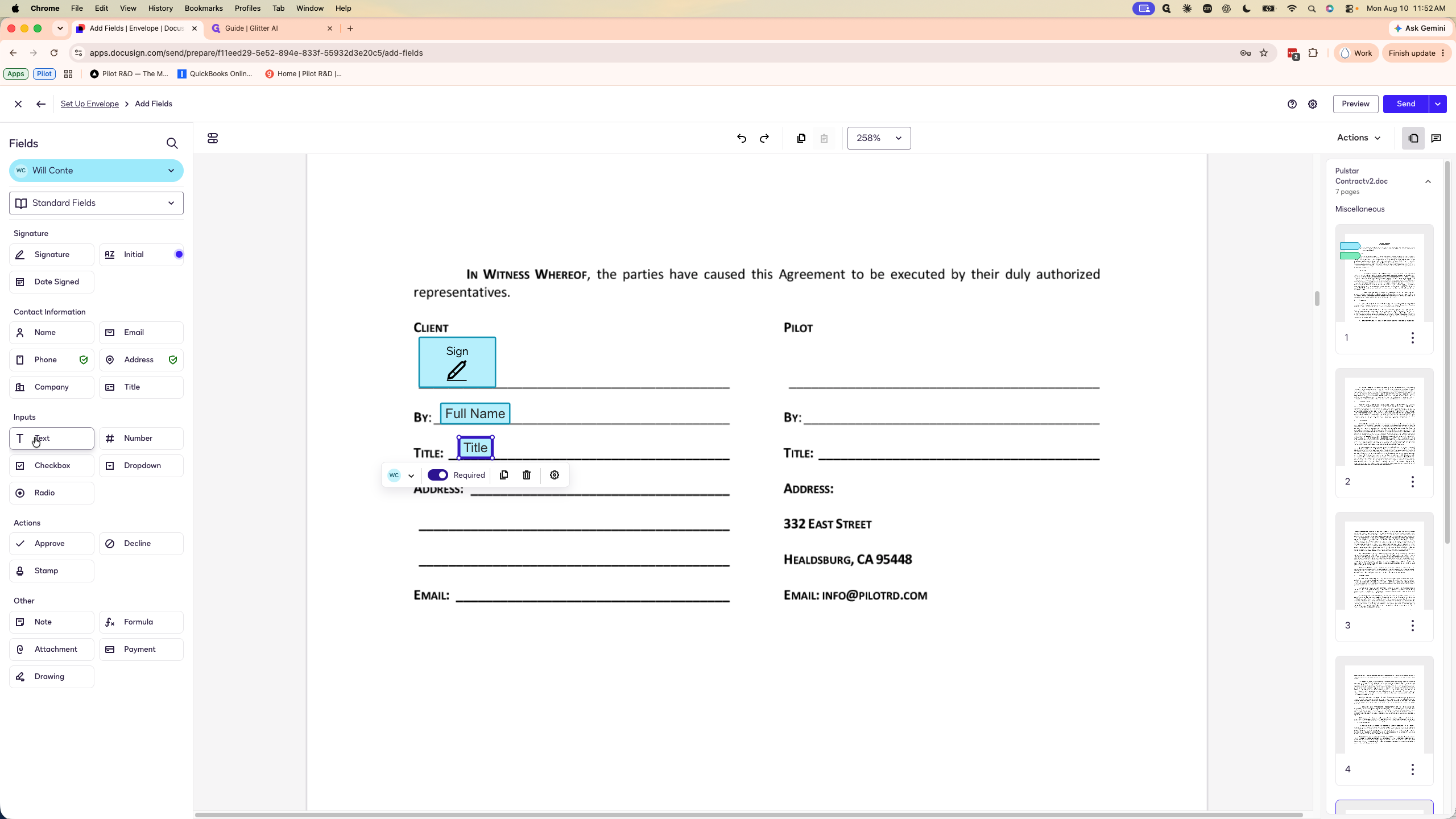The image size is (1456, 819).
Task: Open the field list view icon
Action: (213, 138)
